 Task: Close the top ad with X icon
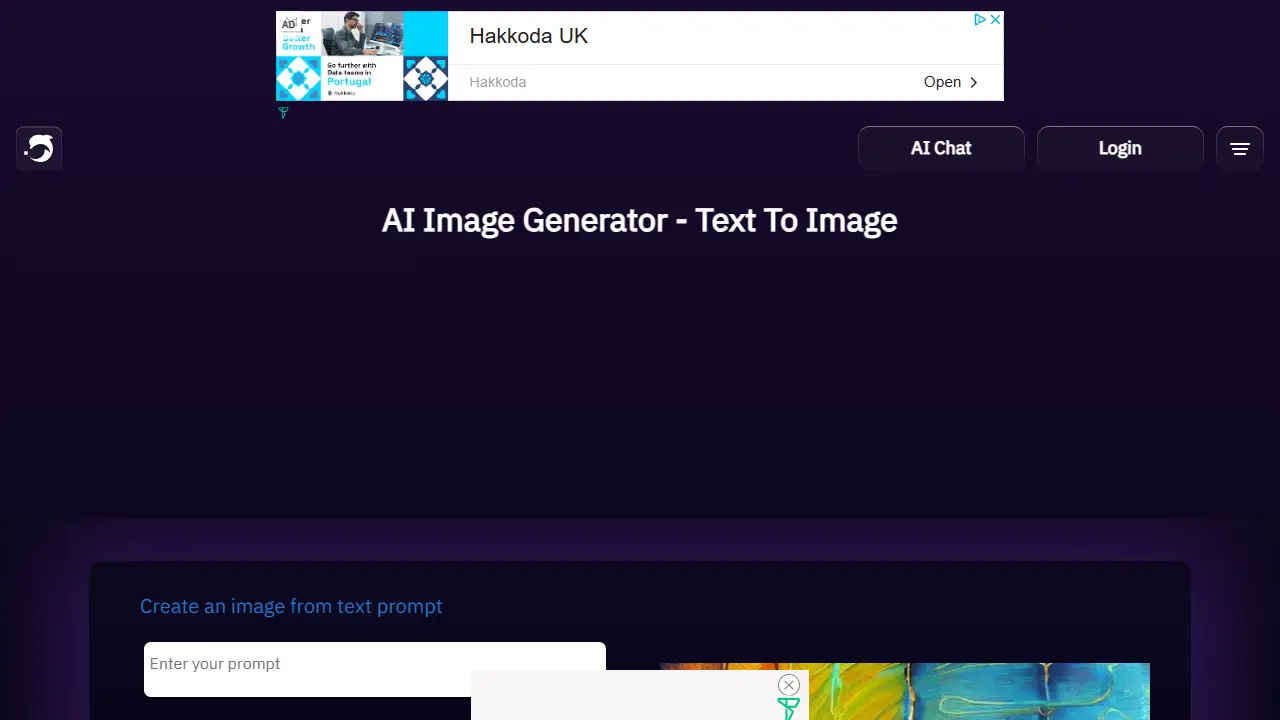point(995,19)
